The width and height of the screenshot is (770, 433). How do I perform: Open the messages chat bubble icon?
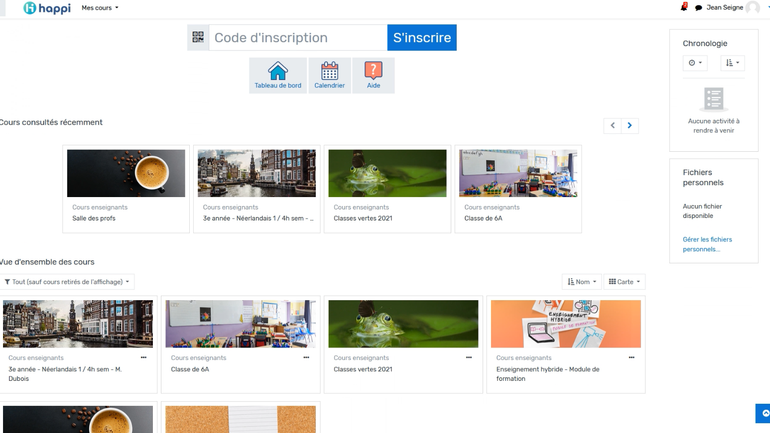tap(698, 8)
